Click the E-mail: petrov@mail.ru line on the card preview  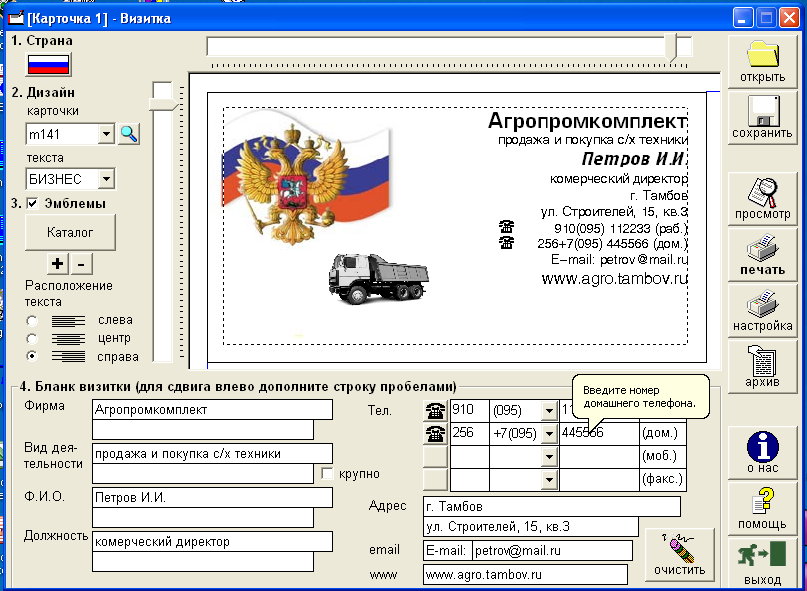[620, 259]
